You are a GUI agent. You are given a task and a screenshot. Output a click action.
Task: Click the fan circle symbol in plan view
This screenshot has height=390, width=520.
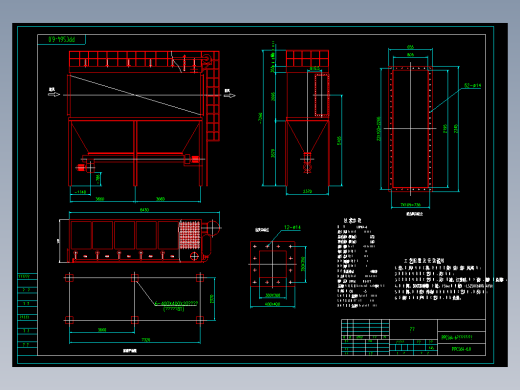coord(212,228)
